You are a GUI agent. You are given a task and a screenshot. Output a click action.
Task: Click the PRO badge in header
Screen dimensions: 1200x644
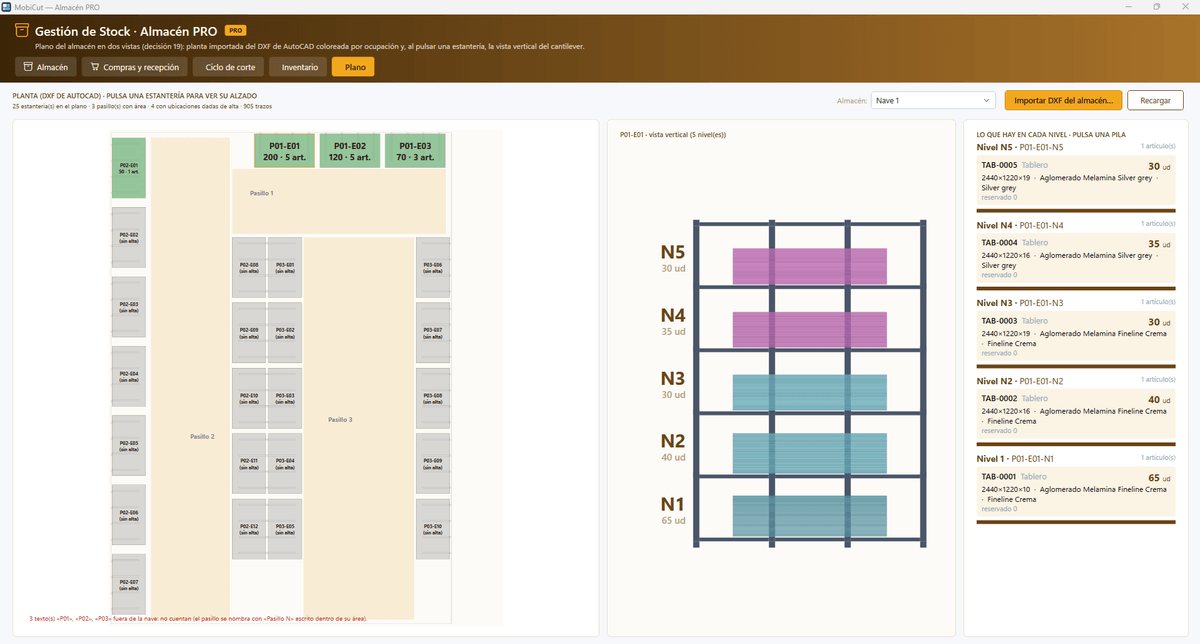(236, 31)
